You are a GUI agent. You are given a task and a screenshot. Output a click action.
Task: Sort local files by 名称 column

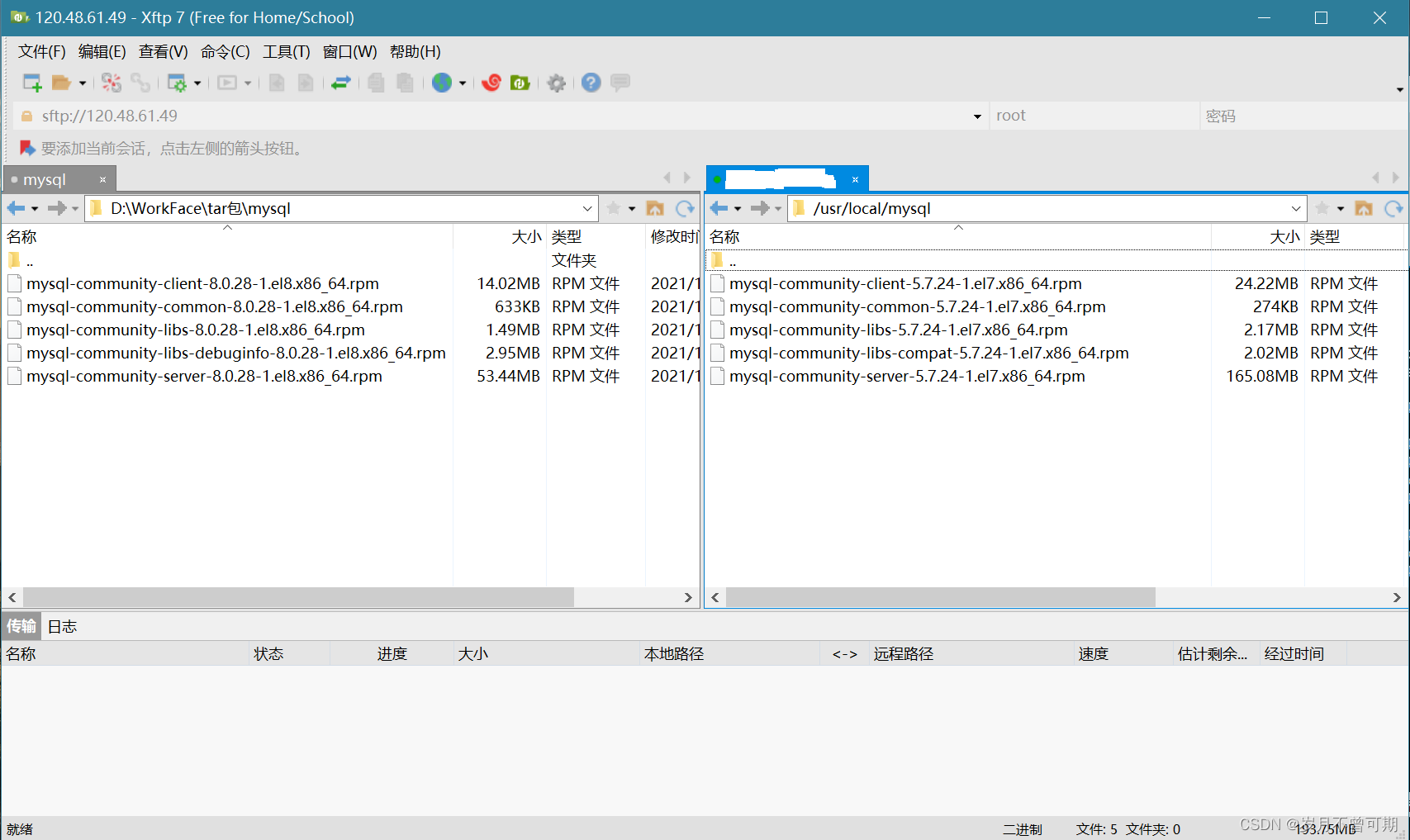pos(227,237)
